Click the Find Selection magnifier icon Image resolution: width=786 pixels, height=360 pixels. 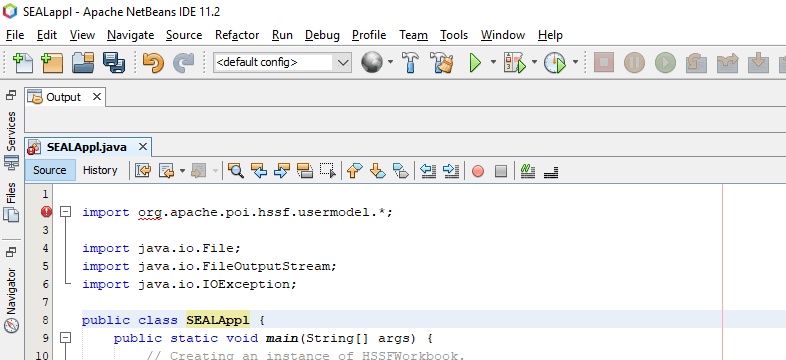pos(235,171)
